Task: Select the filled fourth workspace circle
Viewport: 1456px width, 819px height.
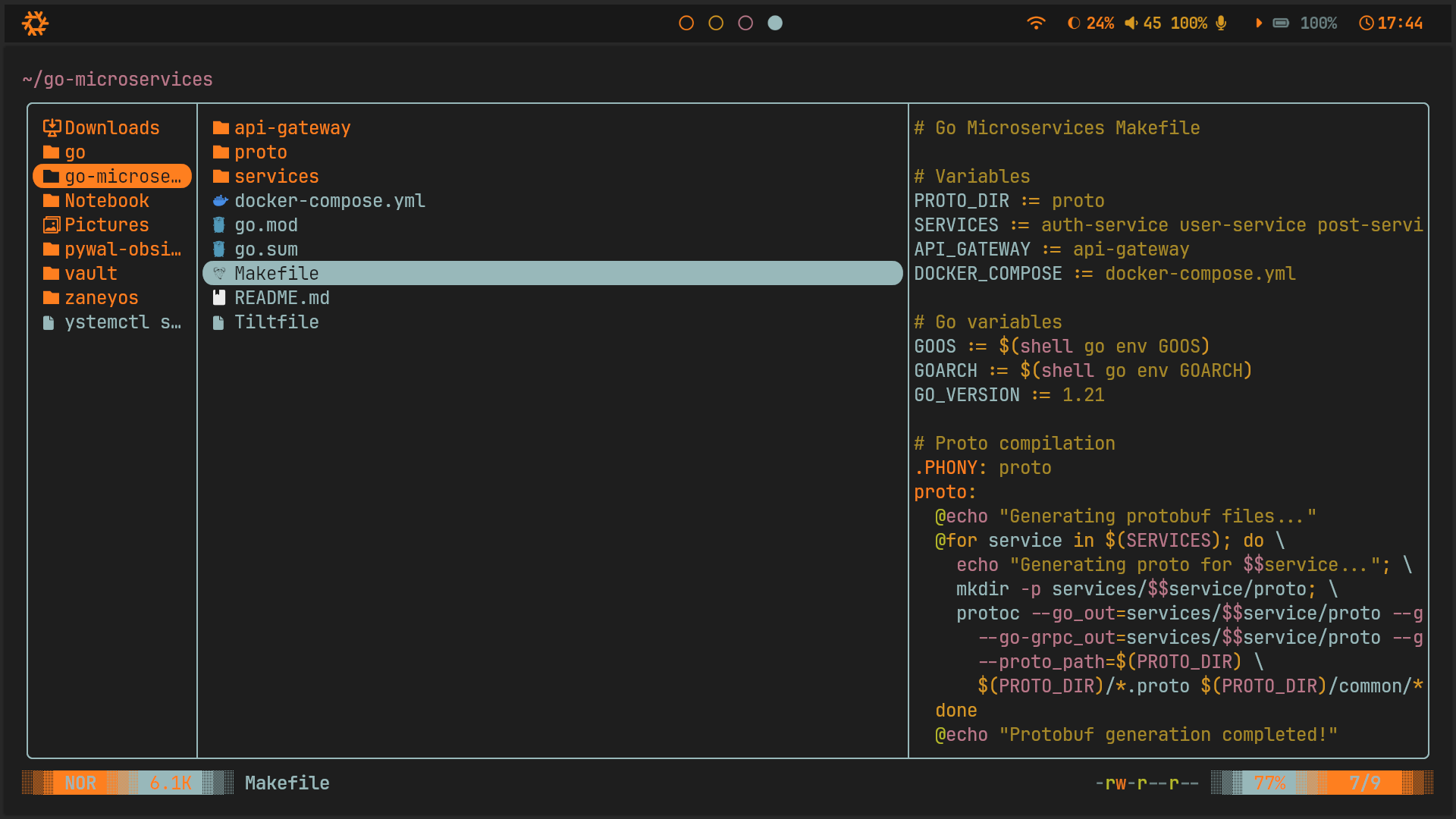Action: 775,24
